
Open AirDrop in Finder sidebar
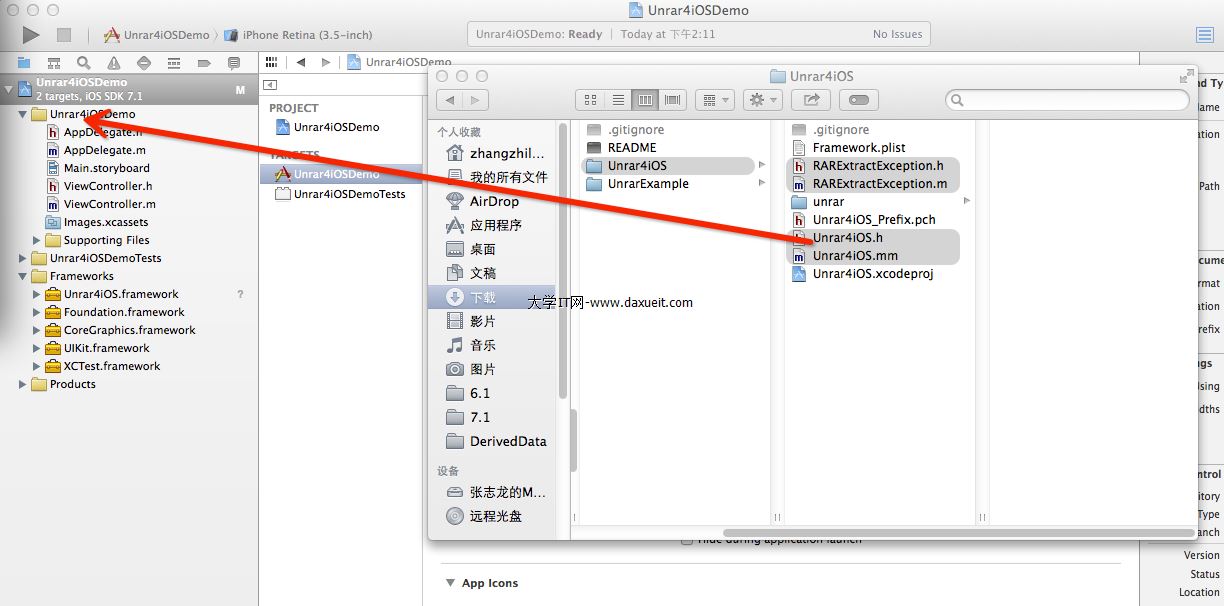click(492, 201)
